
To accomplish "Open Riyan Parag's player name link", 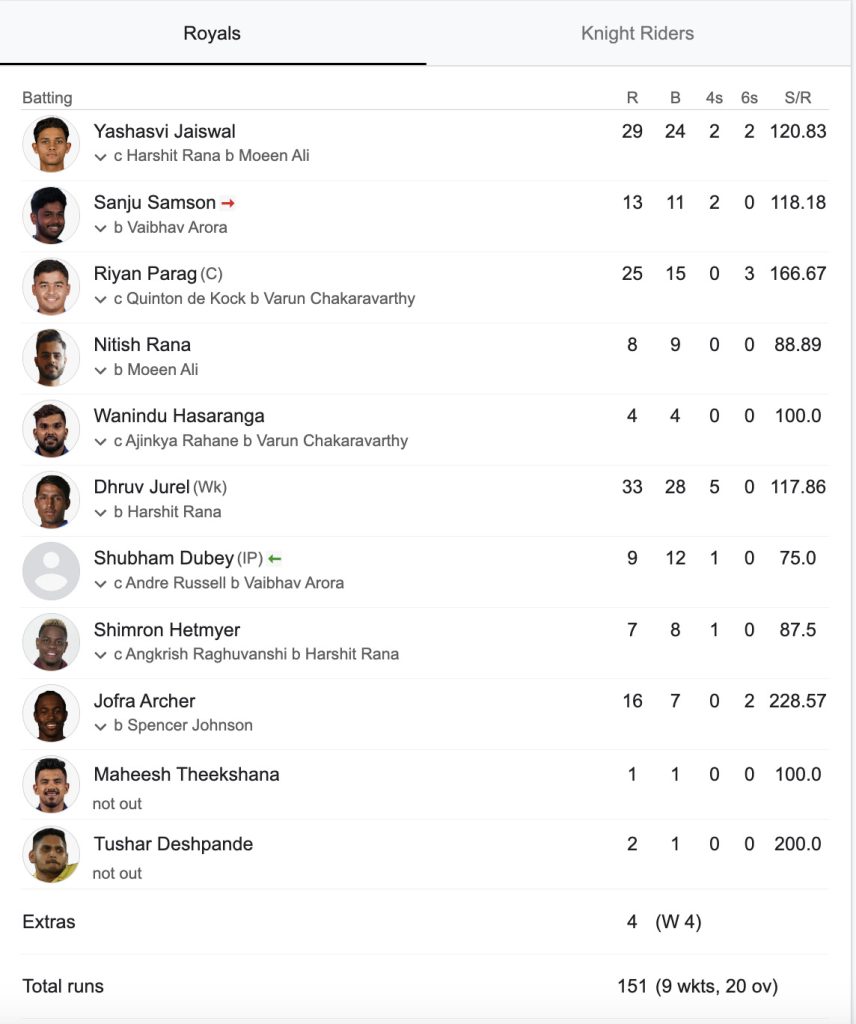I will (145, 274).
